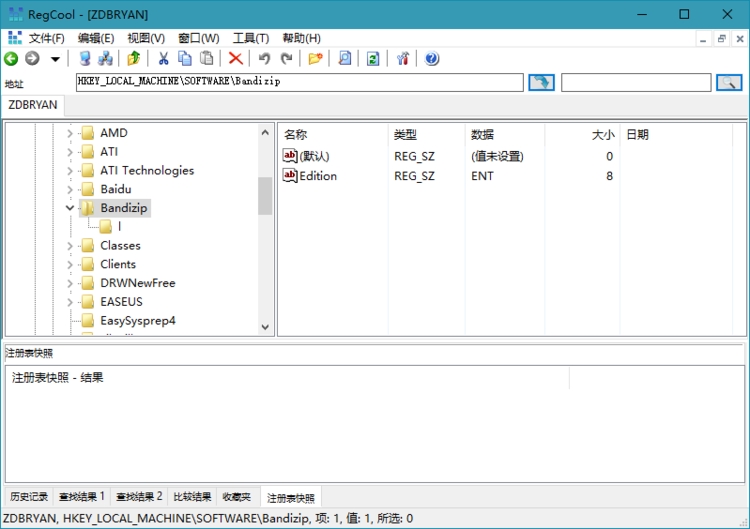This screenshot has height=529, width=750.
Task: Expand the ATI Technologies key
Action: 70,170
